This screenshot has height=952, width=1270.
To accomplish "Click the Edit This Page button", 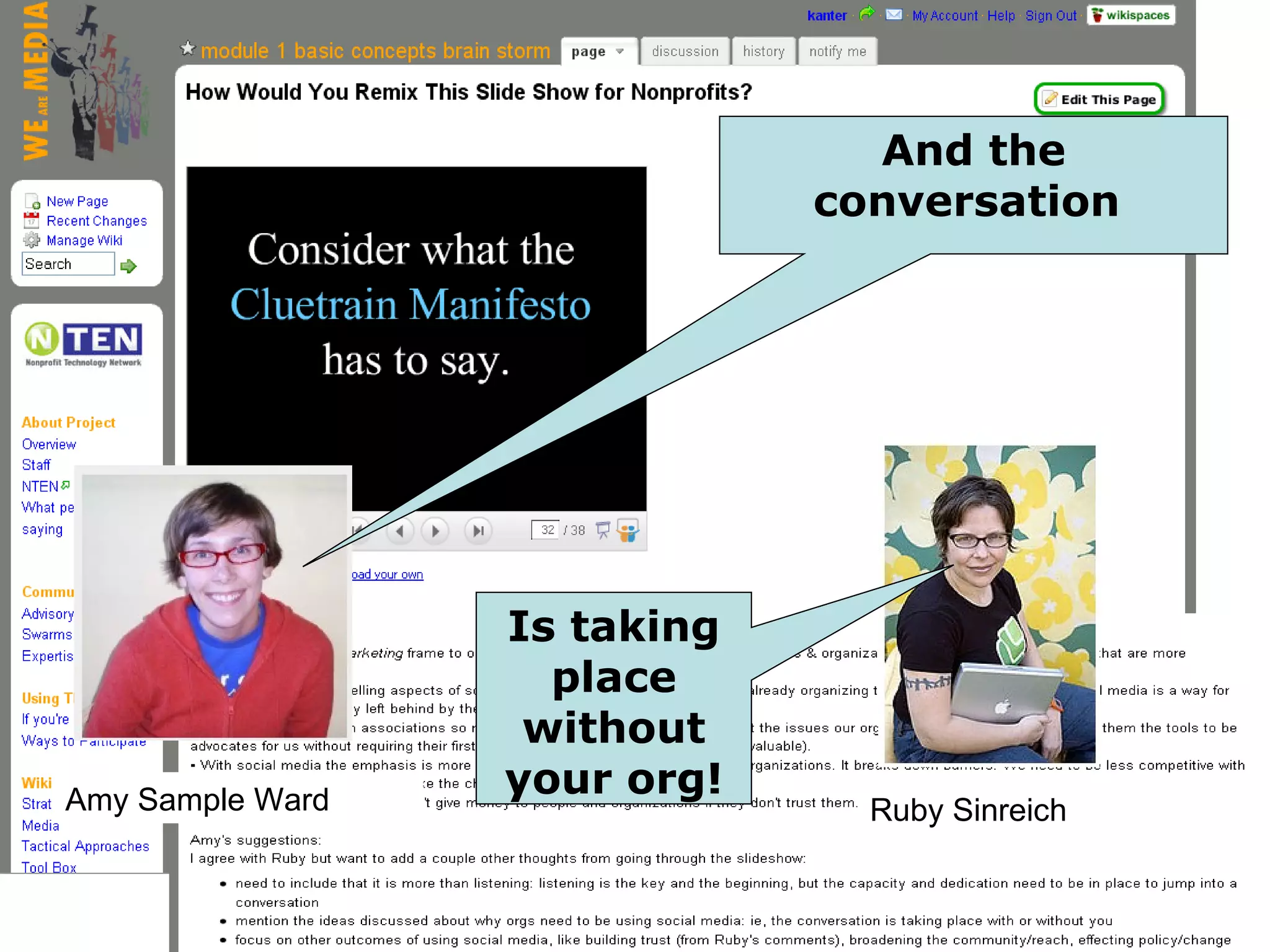I will 1100,99.
